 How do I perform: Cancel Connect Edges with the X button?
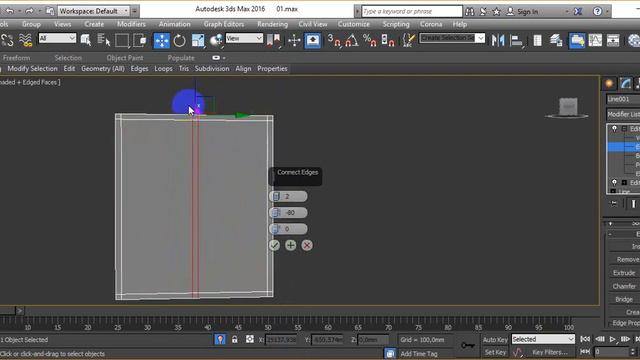pos(307,245)
